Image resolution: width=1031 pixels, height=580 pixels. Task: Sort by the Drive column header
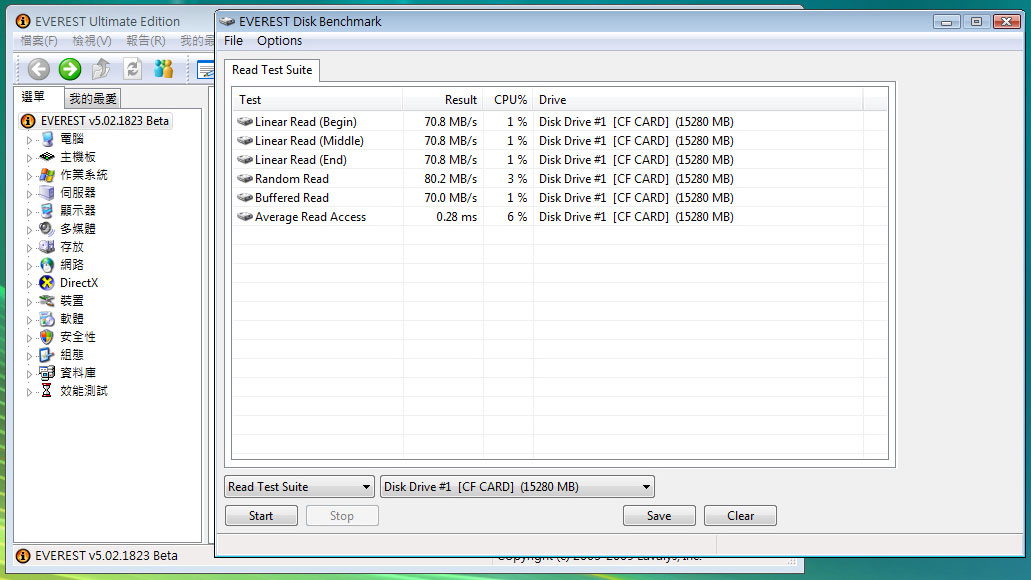(698, 100)
